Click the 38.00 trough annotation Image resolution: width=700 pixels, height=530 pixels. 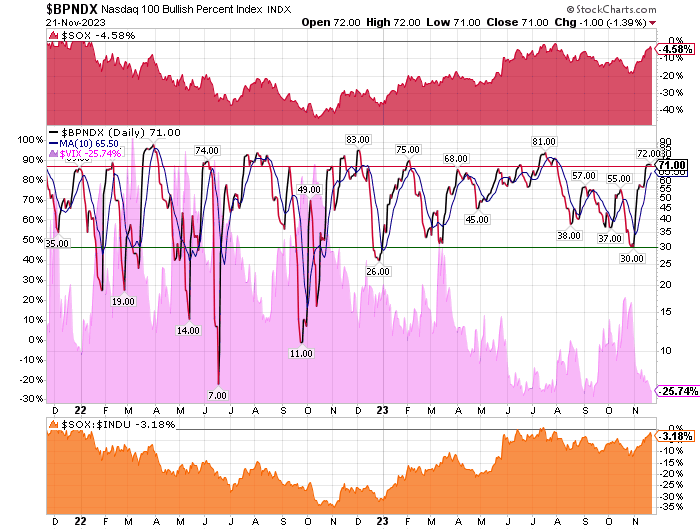pyautogui.click(x=569, y=235)
